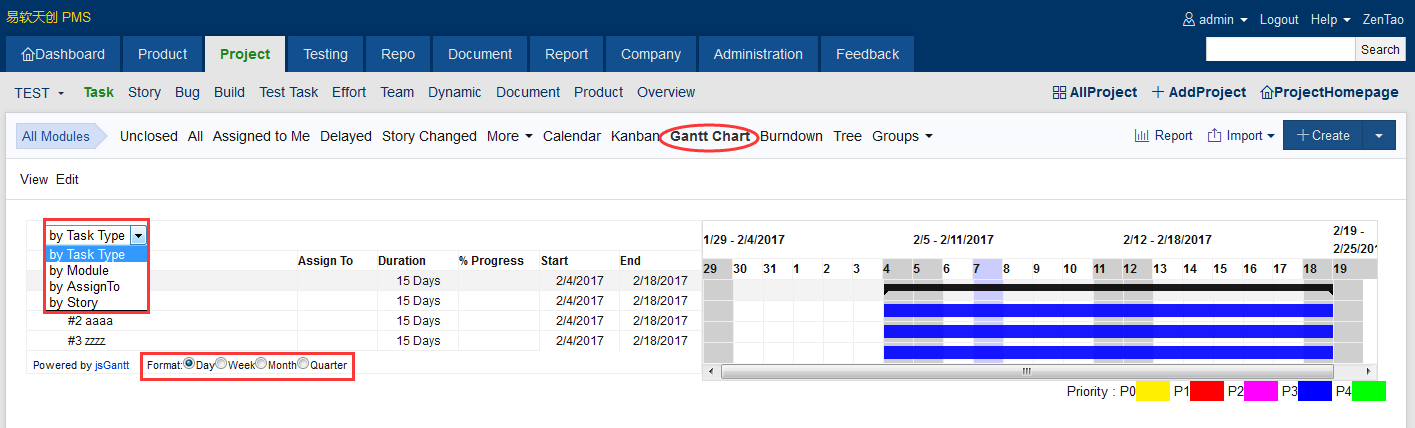This screenshot has height=428, width=1415.
Task: Click the Search button
Action: [1380, 49]
